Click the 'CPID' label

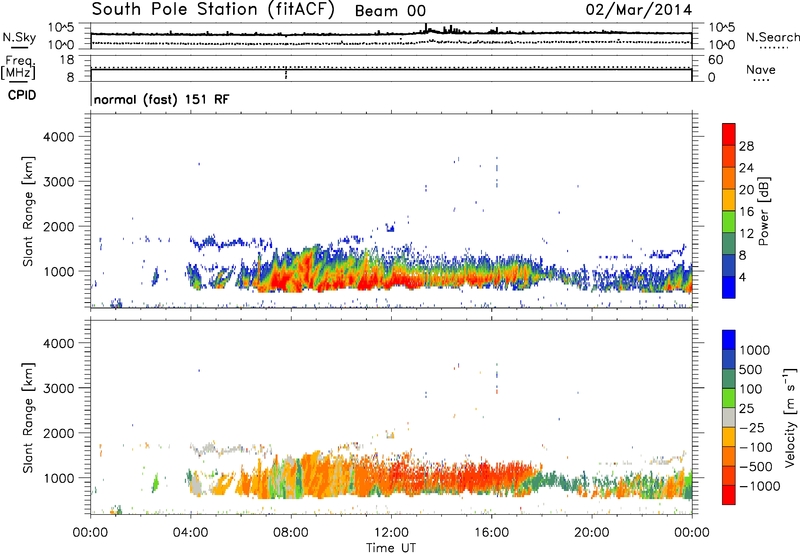(22, 95)
